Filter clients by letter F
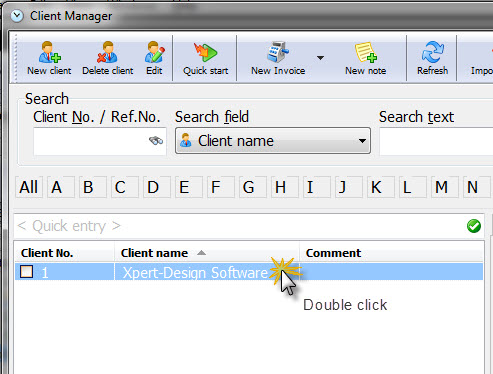493x374 pixels. pyautogui.click(x=221, y=187)
